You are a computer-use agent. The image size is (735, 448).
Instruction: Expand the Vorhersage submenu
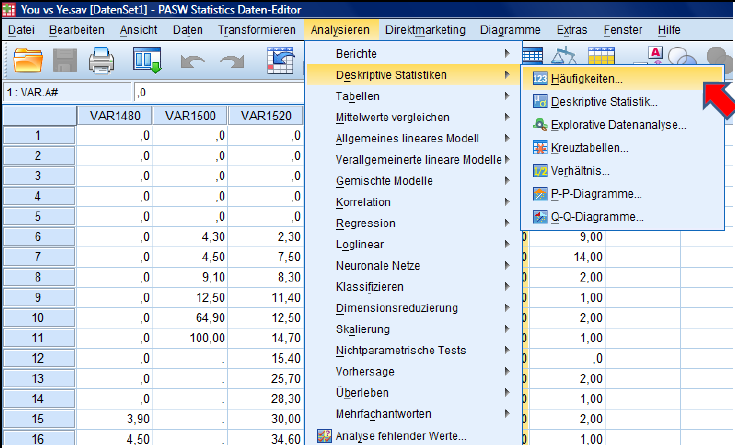tap(414, 372)
